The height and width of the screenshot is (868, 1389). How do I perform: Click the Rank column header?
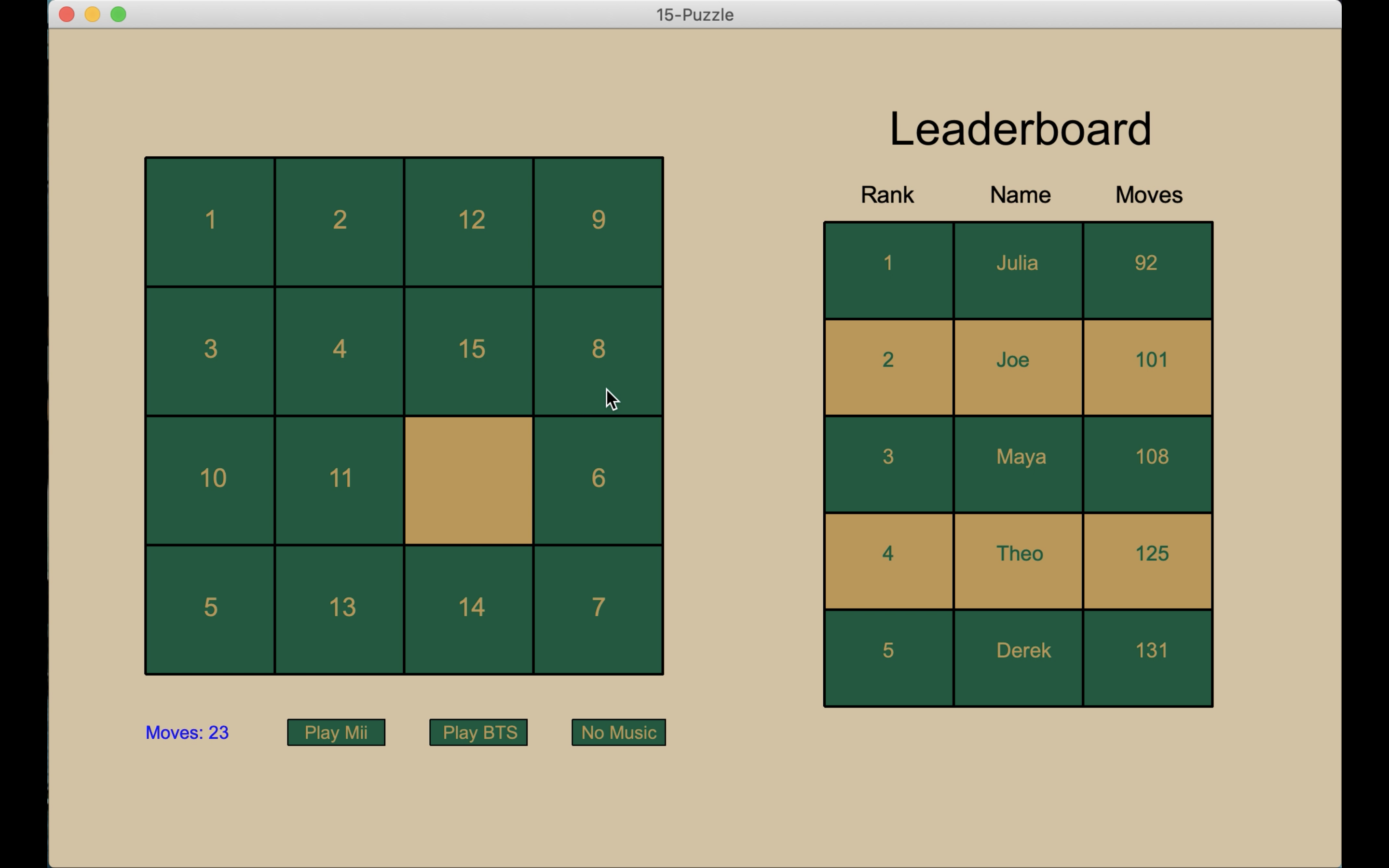[x=887, y=195]
